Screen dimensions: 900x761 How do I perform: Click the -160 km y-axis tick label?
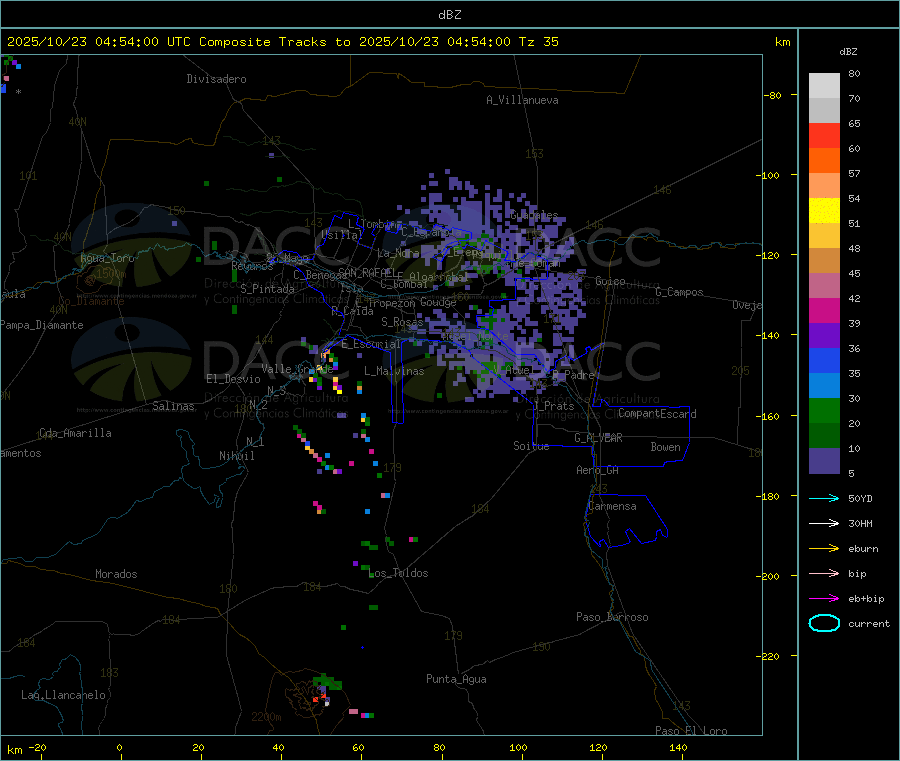click(x=770, y=416)
